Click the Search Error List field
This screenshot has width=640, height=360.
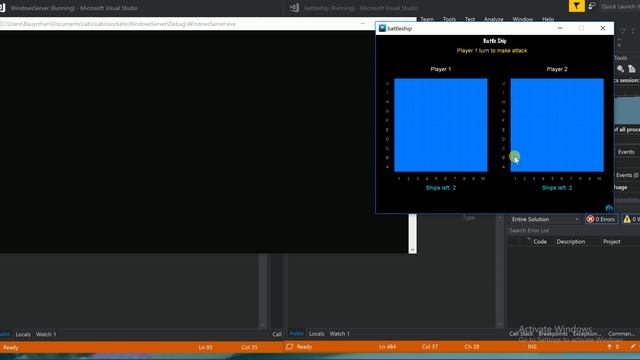point(573,230)
